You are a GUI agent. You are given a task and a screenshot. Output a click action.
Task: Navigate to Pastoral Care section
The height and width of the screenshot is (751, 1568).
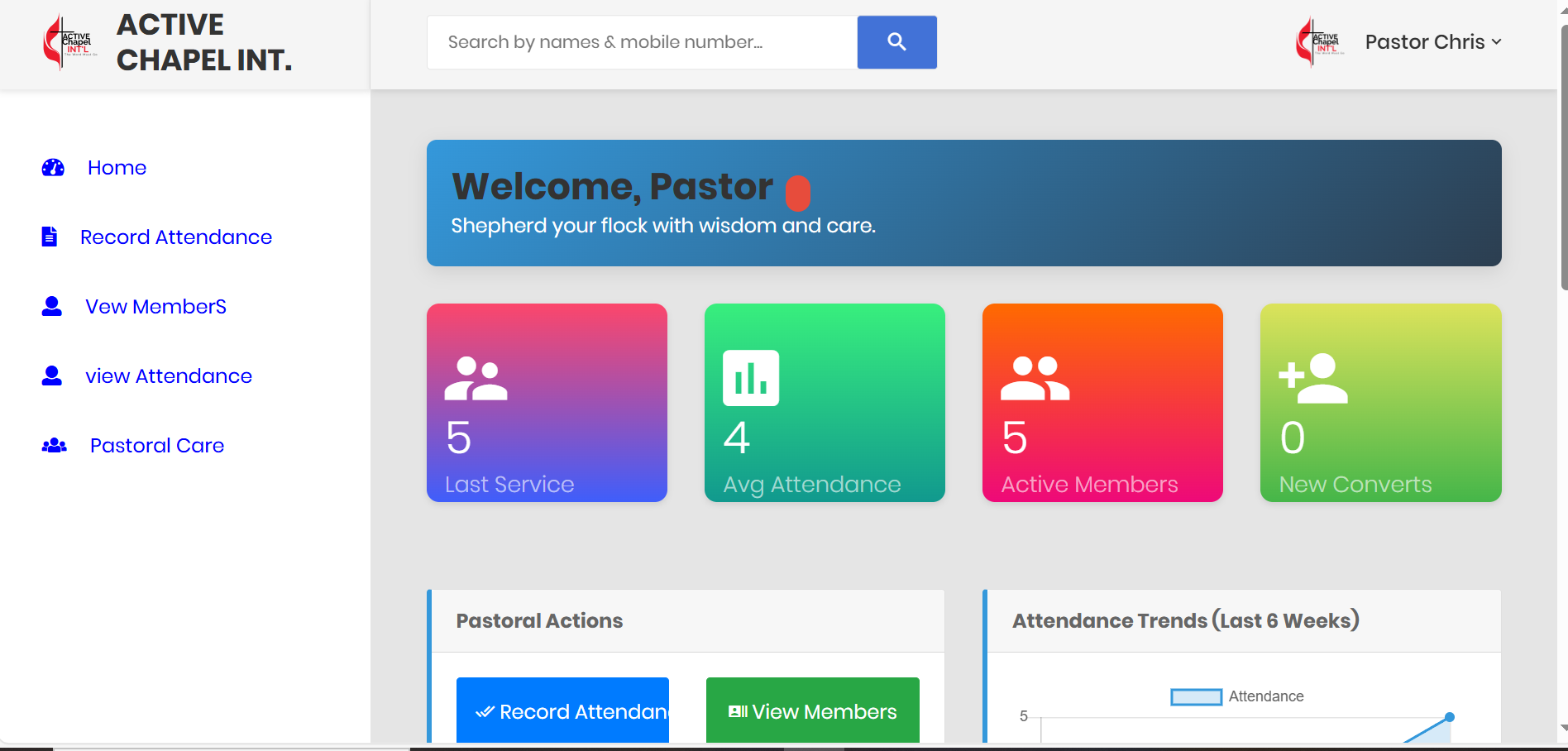click(x=156, y=445)
